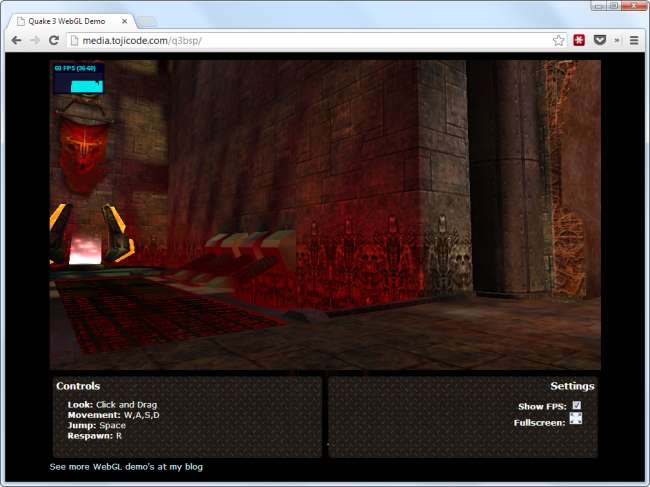650x487 pixels.
Task: Open the "See more WebGL demo's at my blog" link
Action: click(x=126, y=467)
